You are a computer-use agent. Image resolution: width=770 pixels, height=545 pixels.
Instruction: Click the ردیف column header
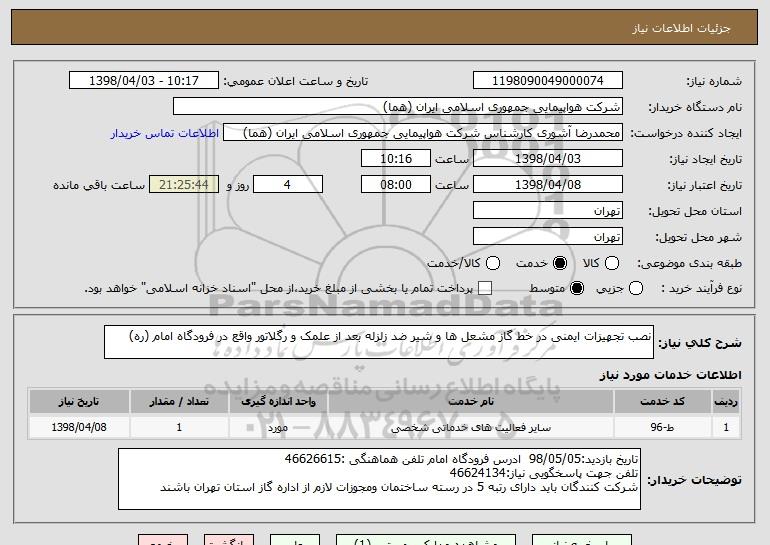[x=726, y=402]
